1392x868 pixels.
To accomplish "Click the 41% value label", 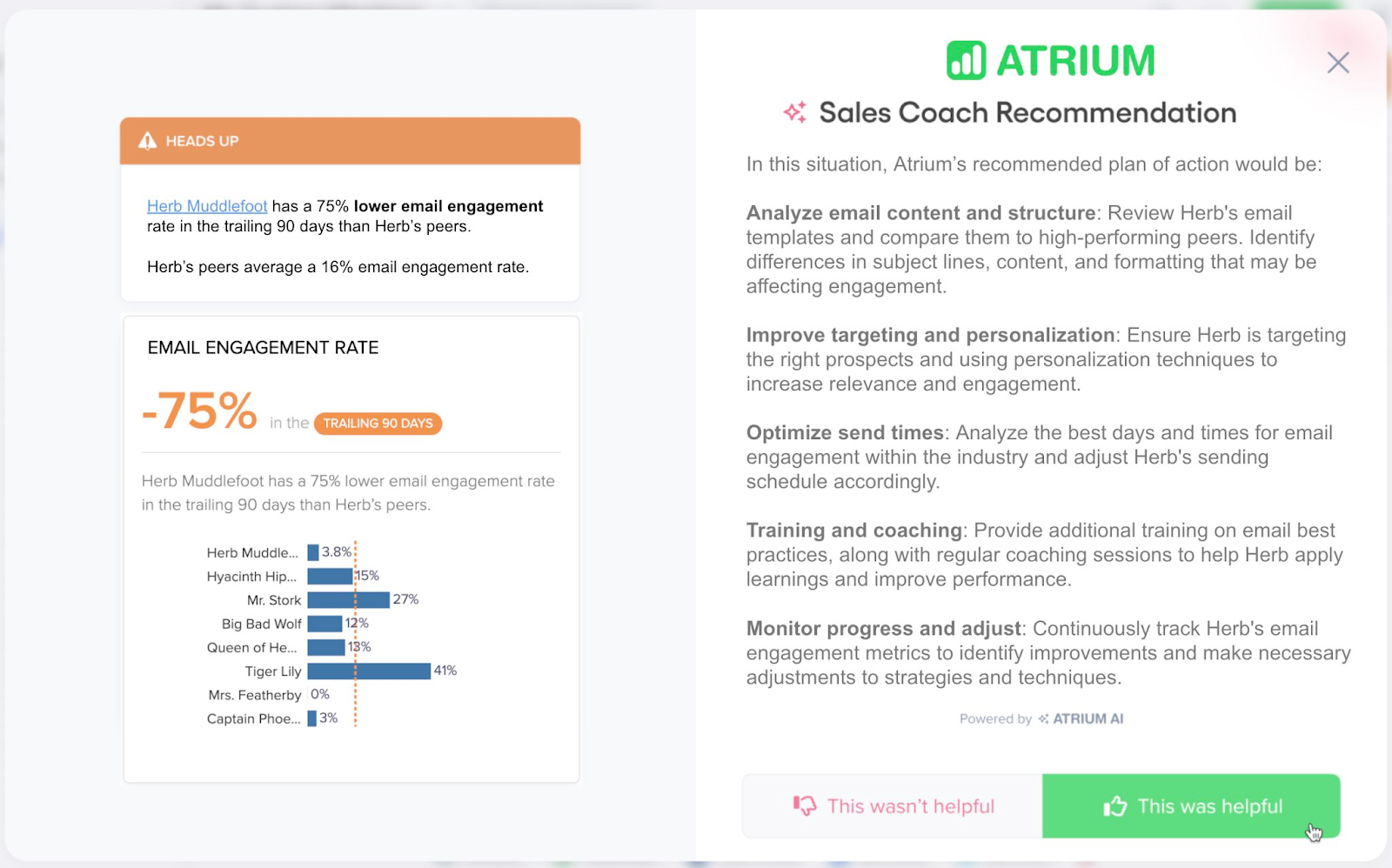I will (445, 671).
